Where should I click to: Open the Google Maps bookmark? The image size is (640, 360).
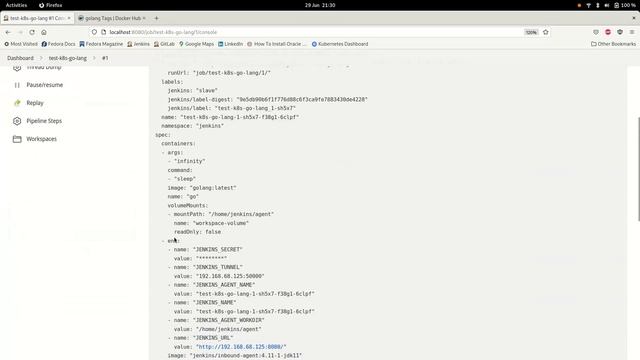pos(196,44)
